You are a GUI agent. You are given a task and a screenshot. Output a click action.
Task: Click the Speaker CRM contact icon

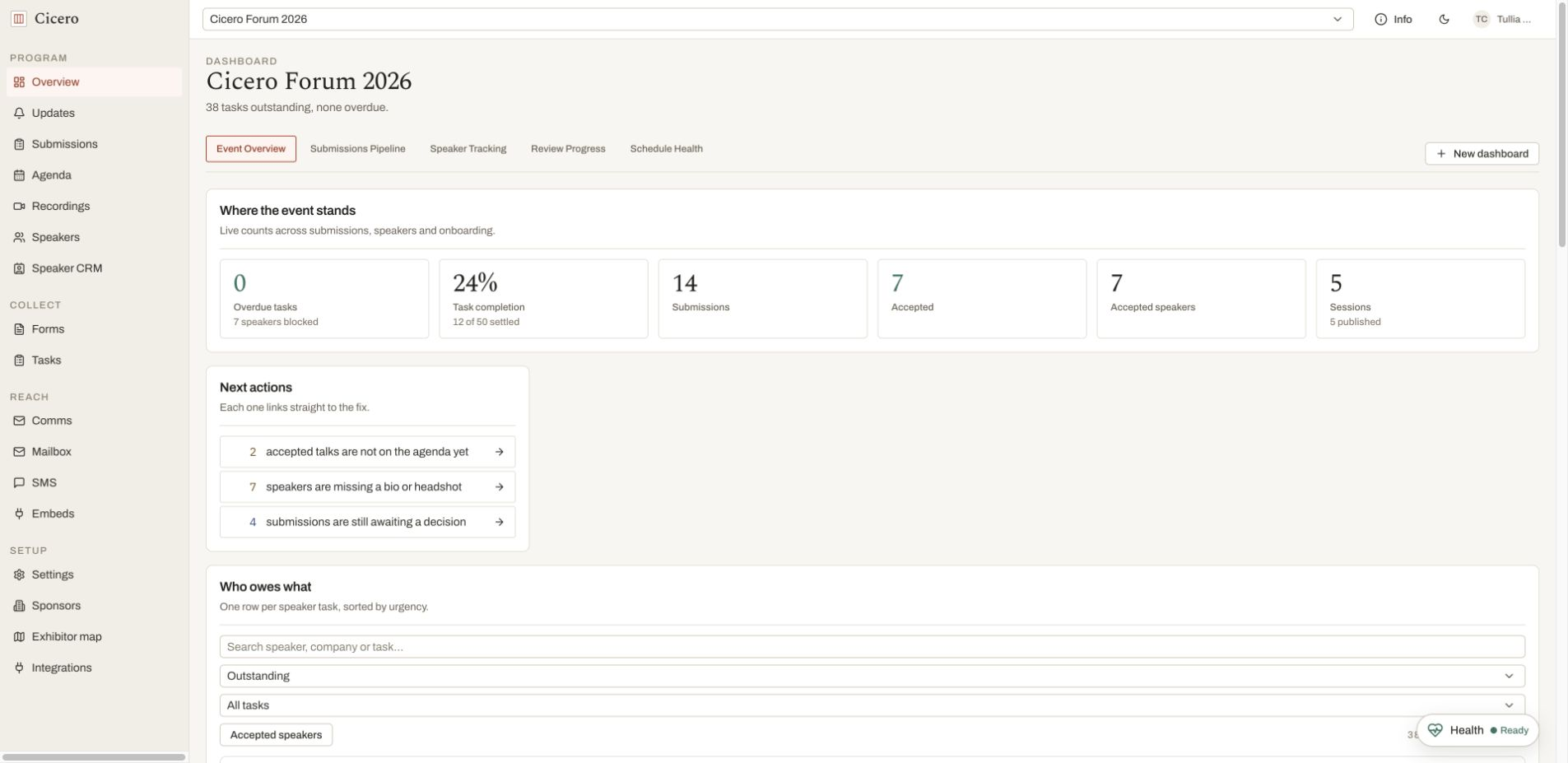click(19, 268)
